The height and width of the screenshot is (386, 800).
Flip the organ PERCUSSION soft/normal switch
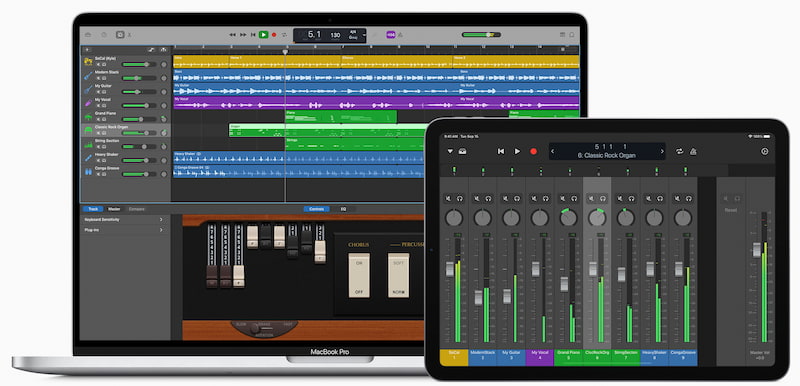click(x=398, y=275)
